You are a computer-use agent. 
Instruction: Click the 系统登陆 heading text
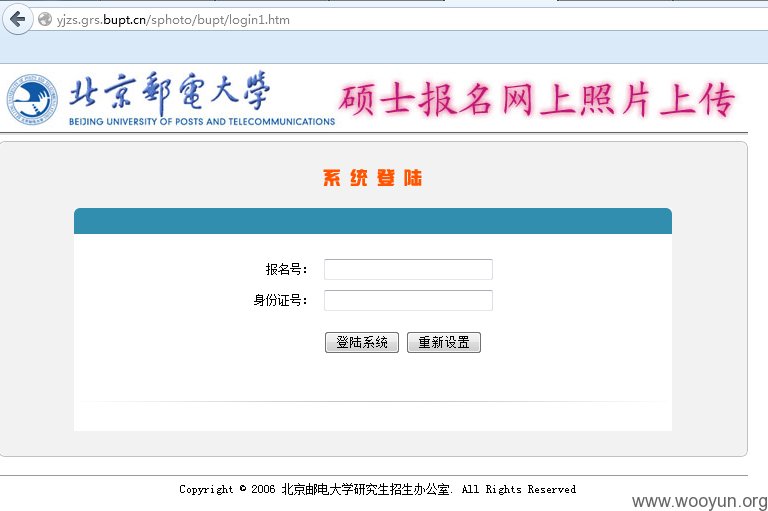click(x=372, y=178)
